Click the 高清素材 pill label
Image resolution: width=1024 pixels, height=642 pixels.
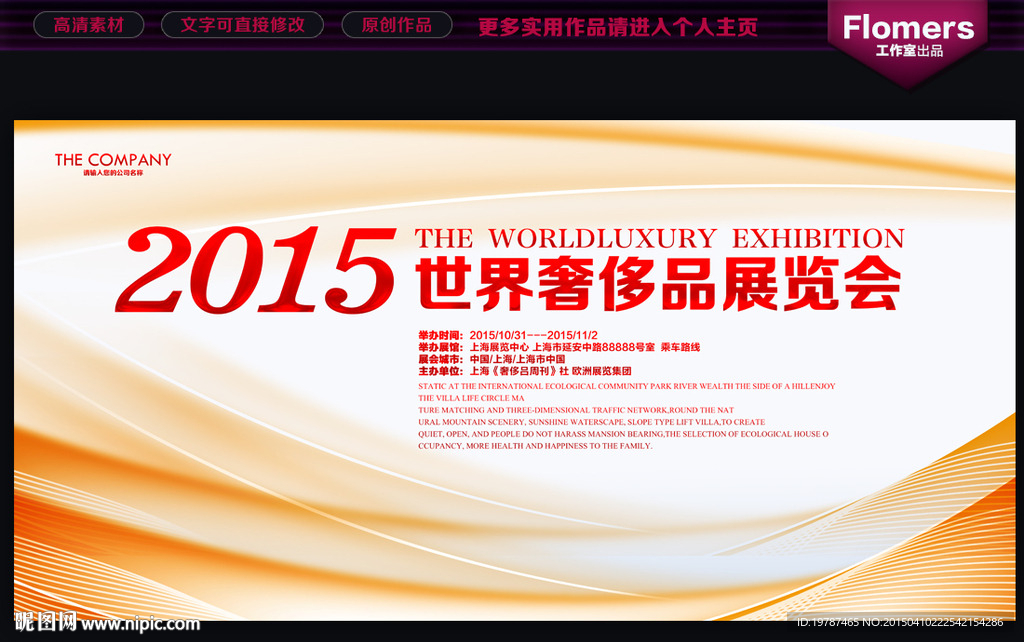[x=88, y=25]
